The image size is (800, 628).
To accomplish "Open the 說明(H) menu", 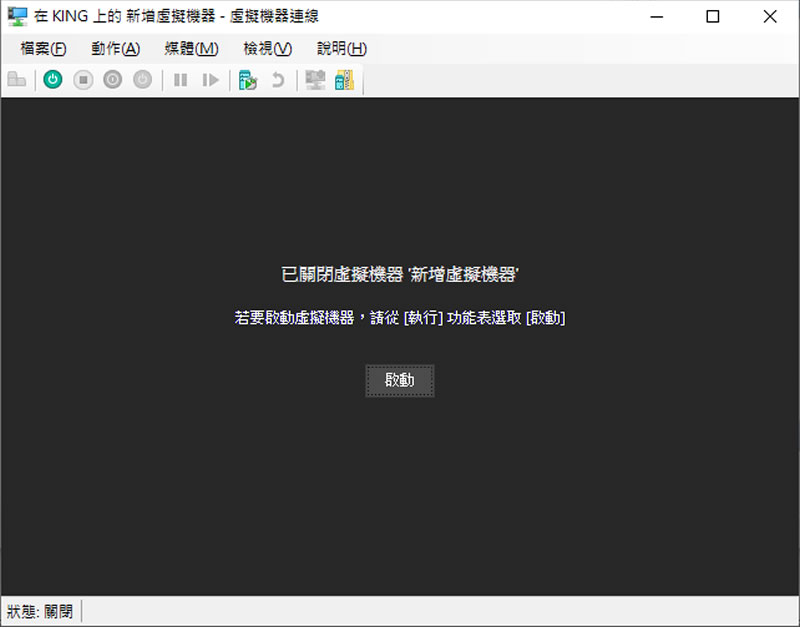I will pyautogui.click(x=342, y=49).
